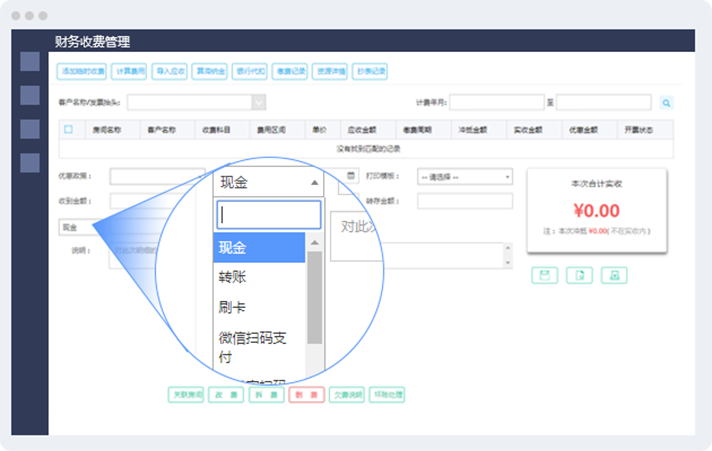The image size is (712, 451).
Task: Open the bottom sidebar square icon
Action: pyautogui.click(x=30, y=163)
